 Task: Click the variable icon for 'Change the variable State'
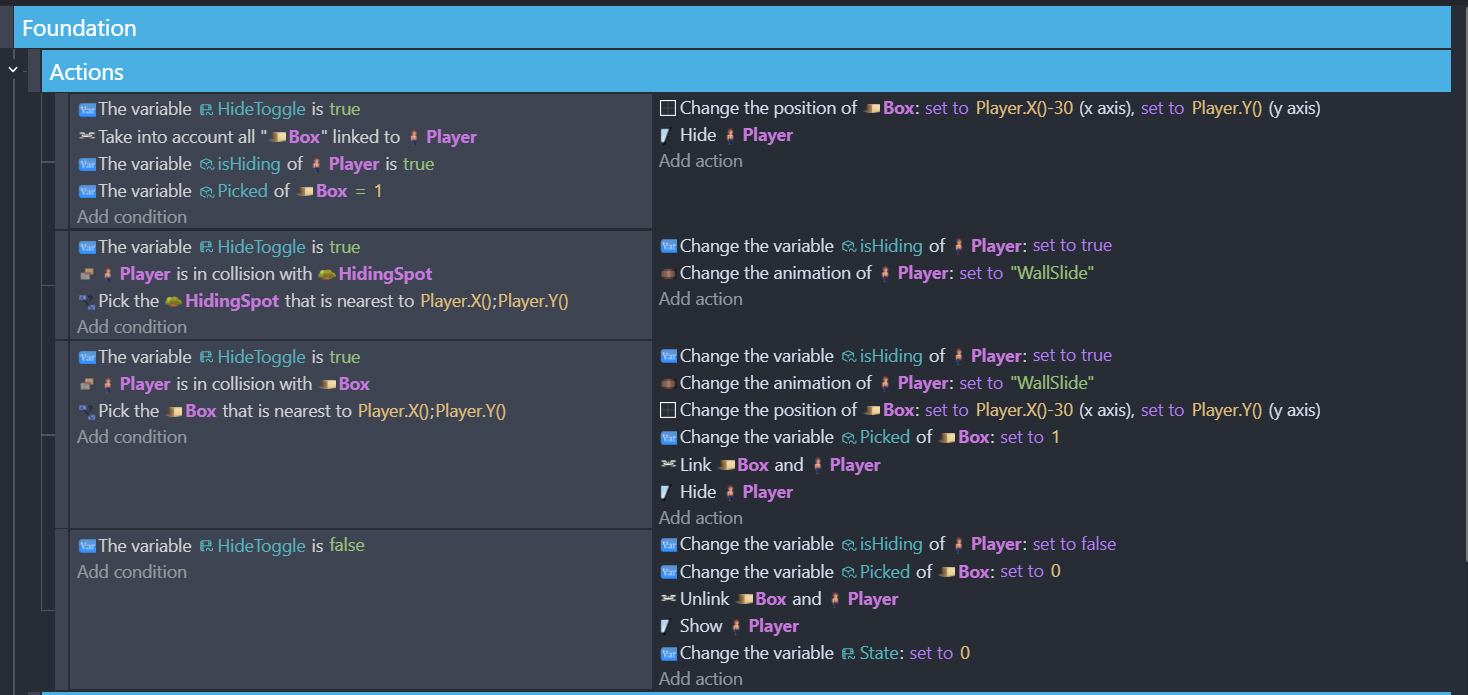click(x=668, y=653)
